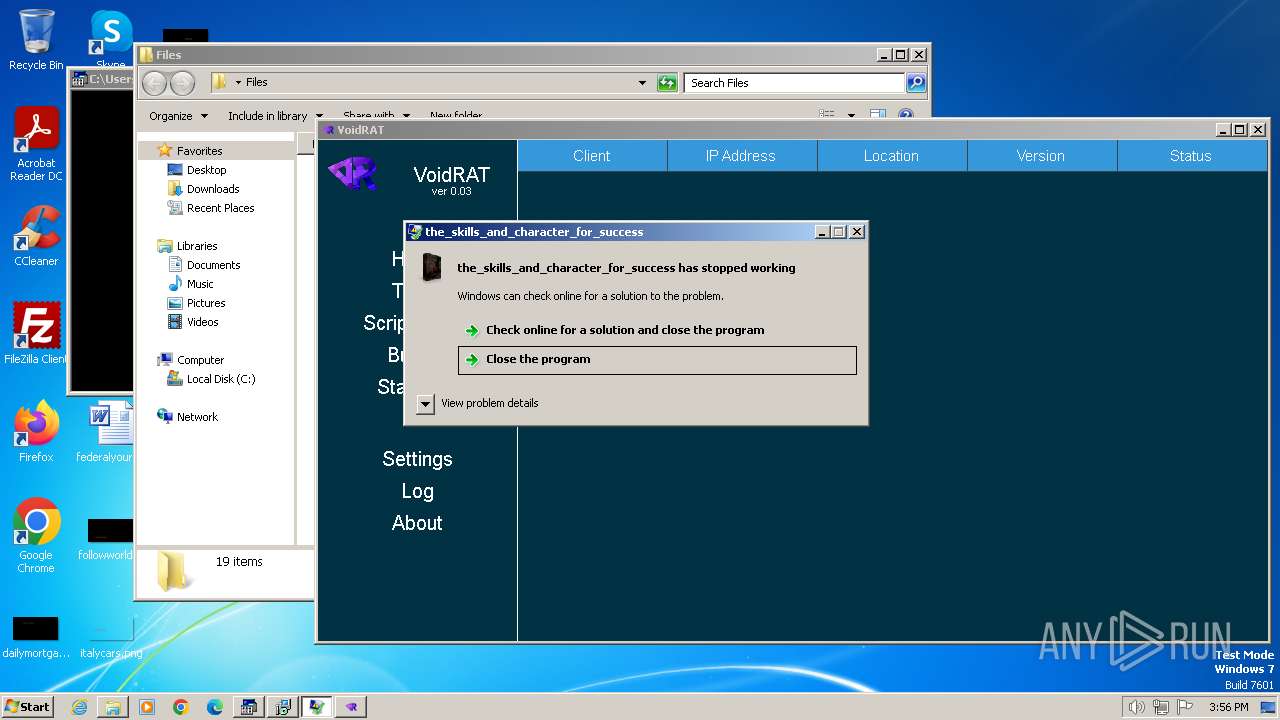Viewport: 1280px width, 720px height.
Task: Choose Close the program
Action: [657, 360]
